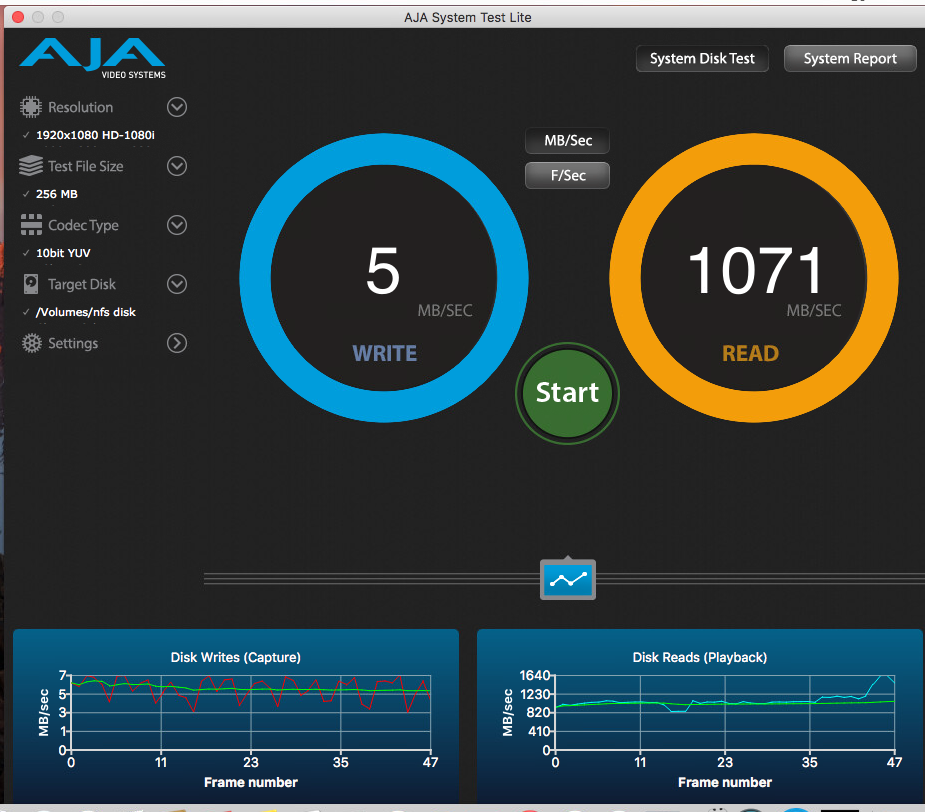Select the 256 MB file size value

click(x=57, y=194)
